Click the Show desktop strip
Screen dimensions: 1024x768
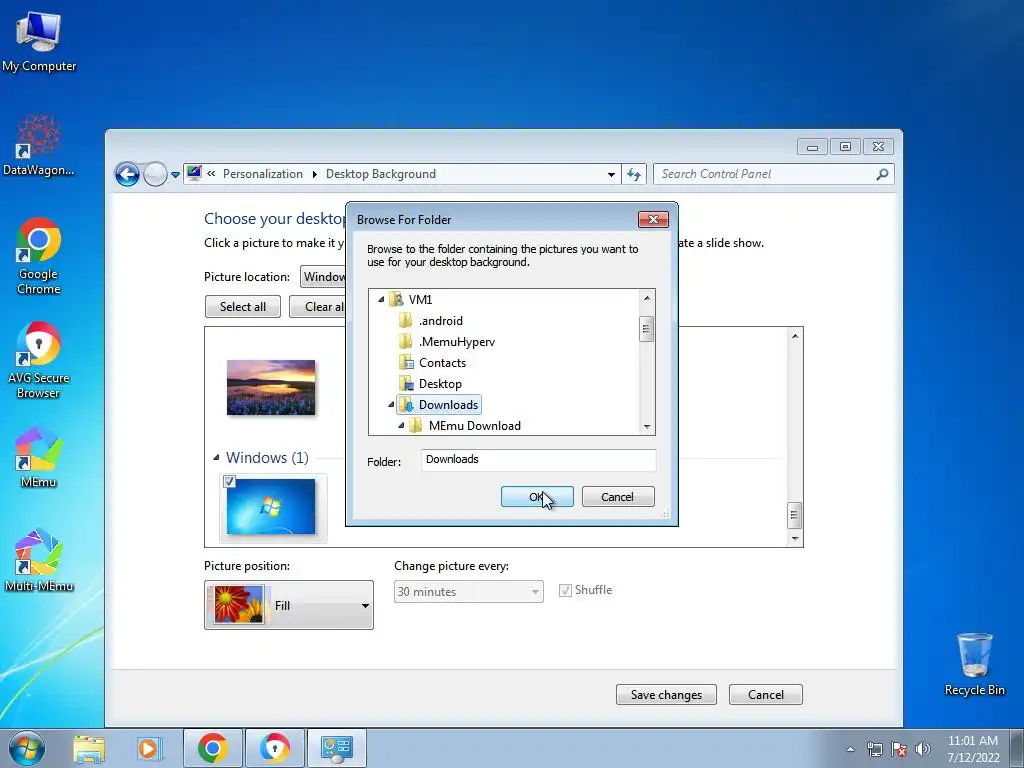1017,749
